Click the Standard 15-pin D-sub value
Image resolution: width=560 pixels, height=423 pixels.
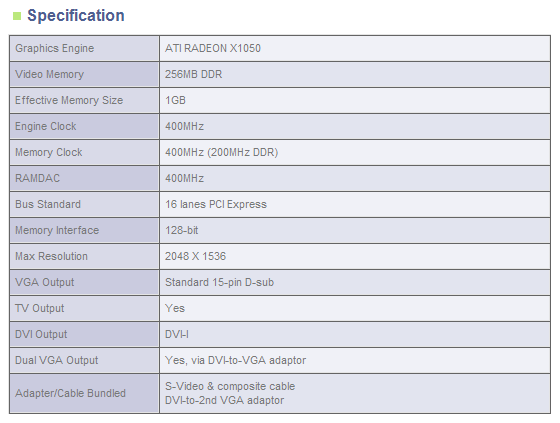tap(219, 282)
